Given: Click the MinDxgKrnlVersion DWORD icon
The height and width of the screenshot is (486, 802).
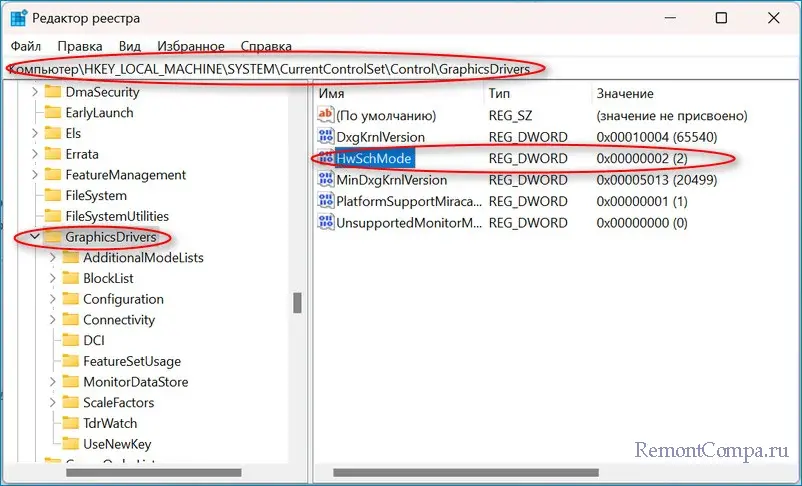Looking at the screenshot, I should [325, 180].
